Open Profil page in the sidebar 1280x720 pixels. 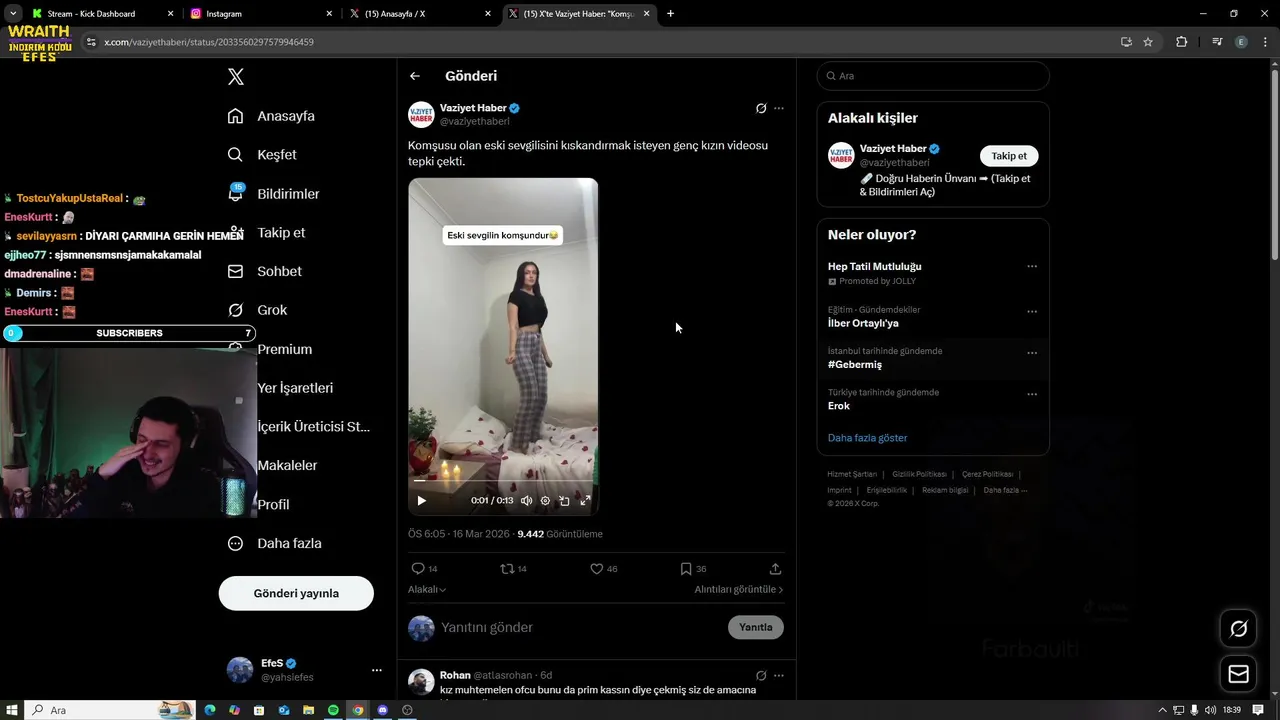(x=273, y=505)
